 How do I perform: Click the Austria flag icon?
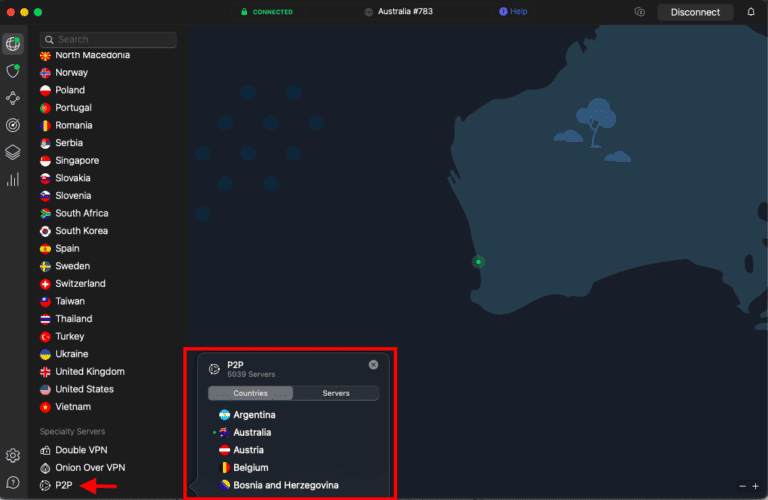[x=224, y=450]
